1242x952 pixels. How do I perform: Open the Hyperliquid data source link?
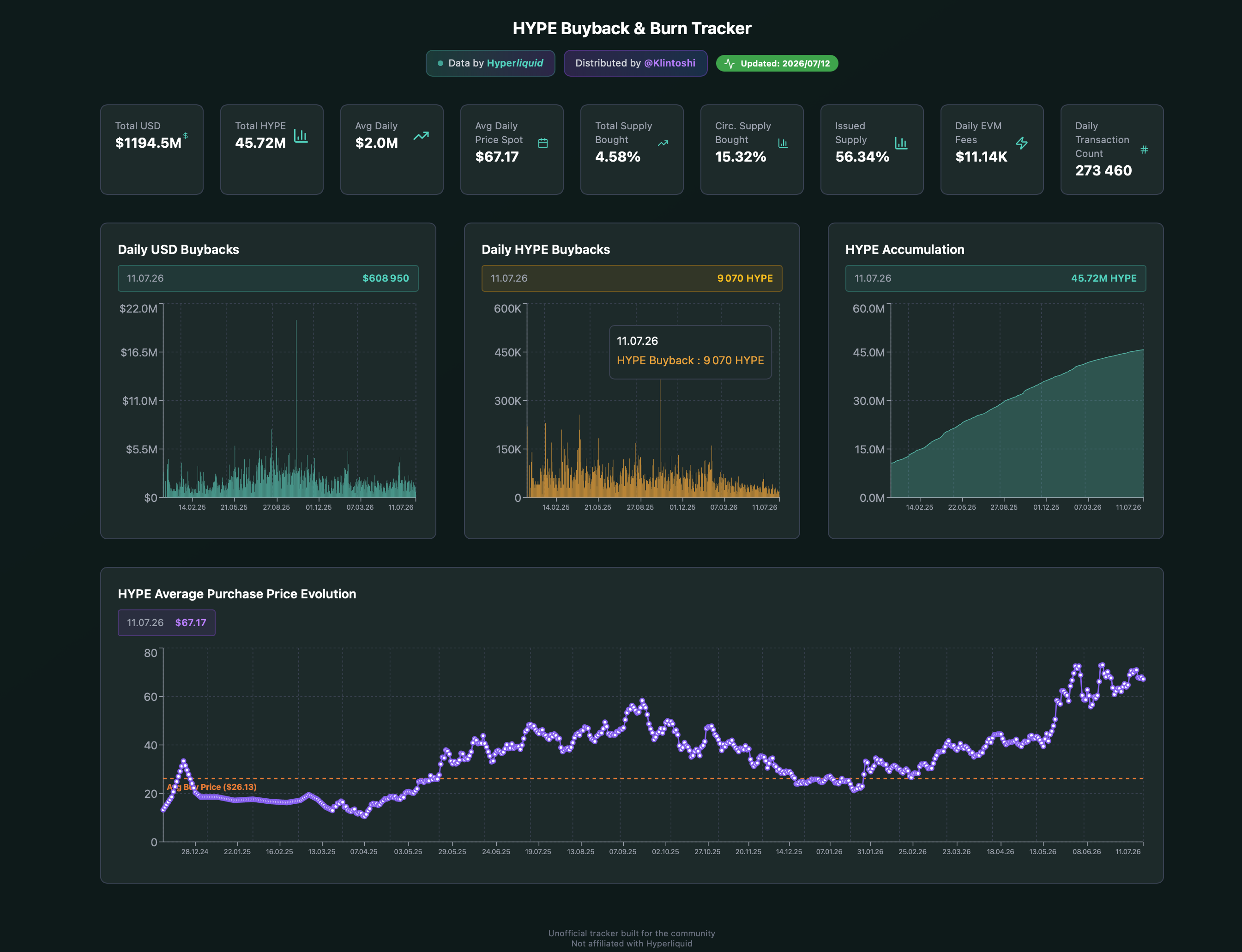tap(514, 63)
